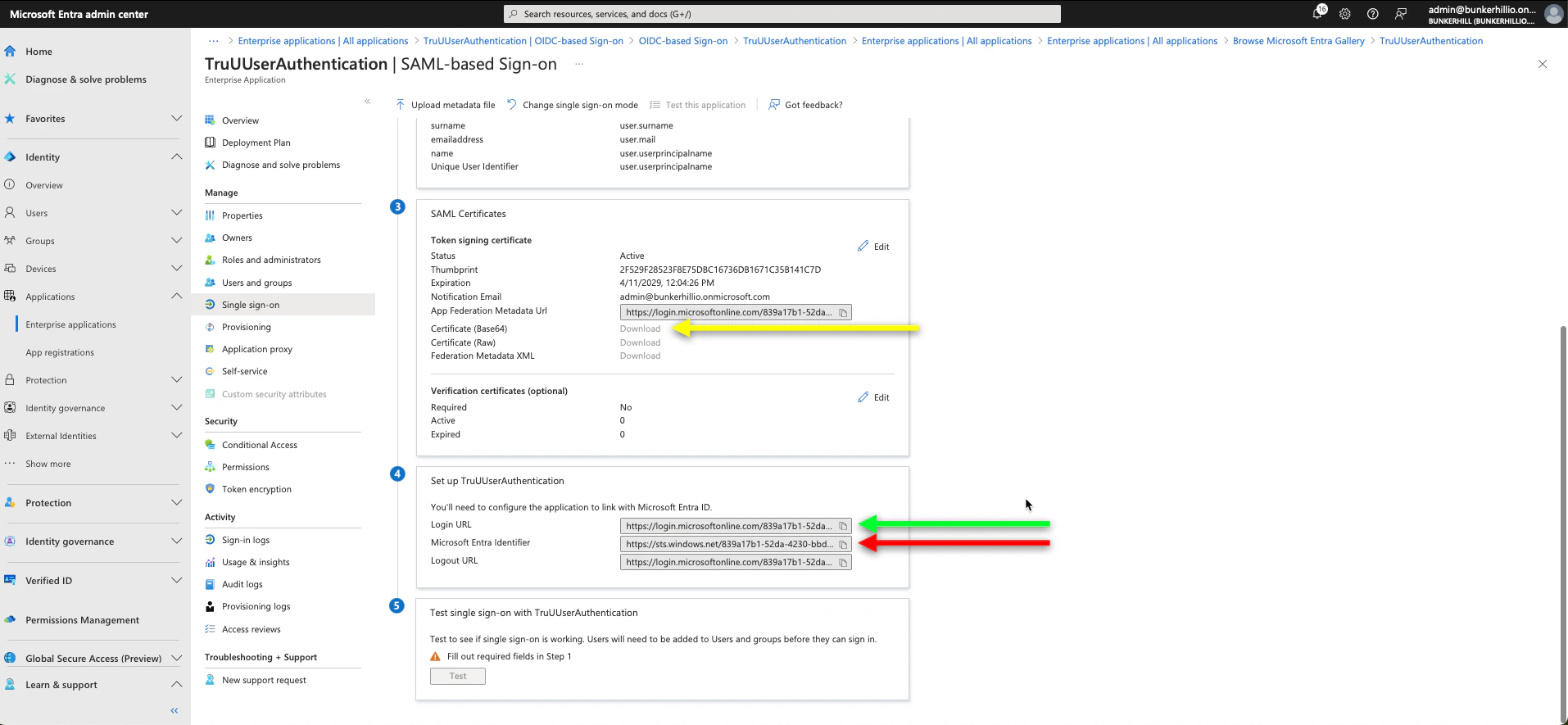This screenshot has height=725, width=1568.
Task: Open Overview in resource menu
Action: click(240, 120)
